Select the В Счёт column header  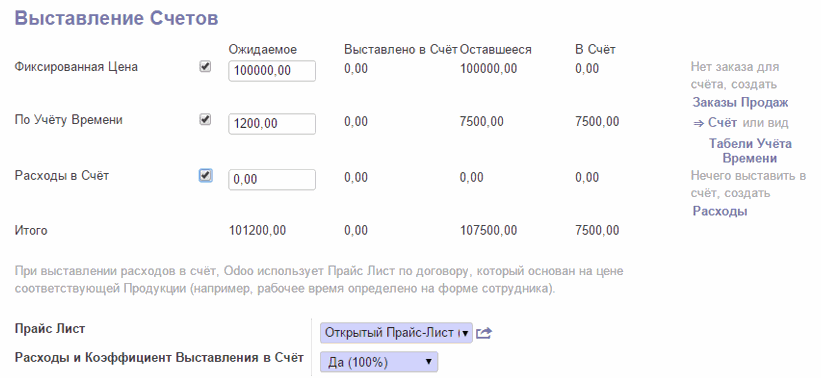pyautogui.click(x=595, y=50)
